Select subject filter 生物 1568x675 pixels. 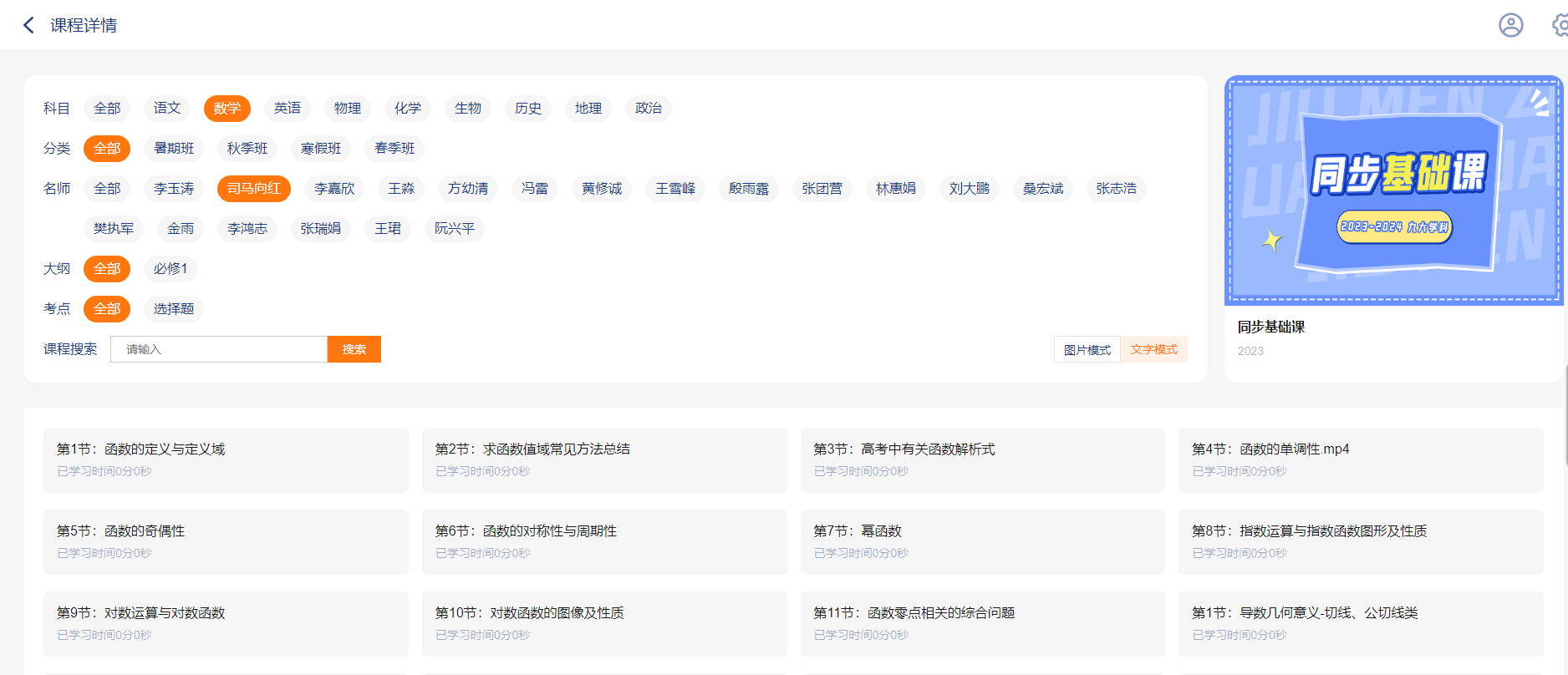(468, 108)
